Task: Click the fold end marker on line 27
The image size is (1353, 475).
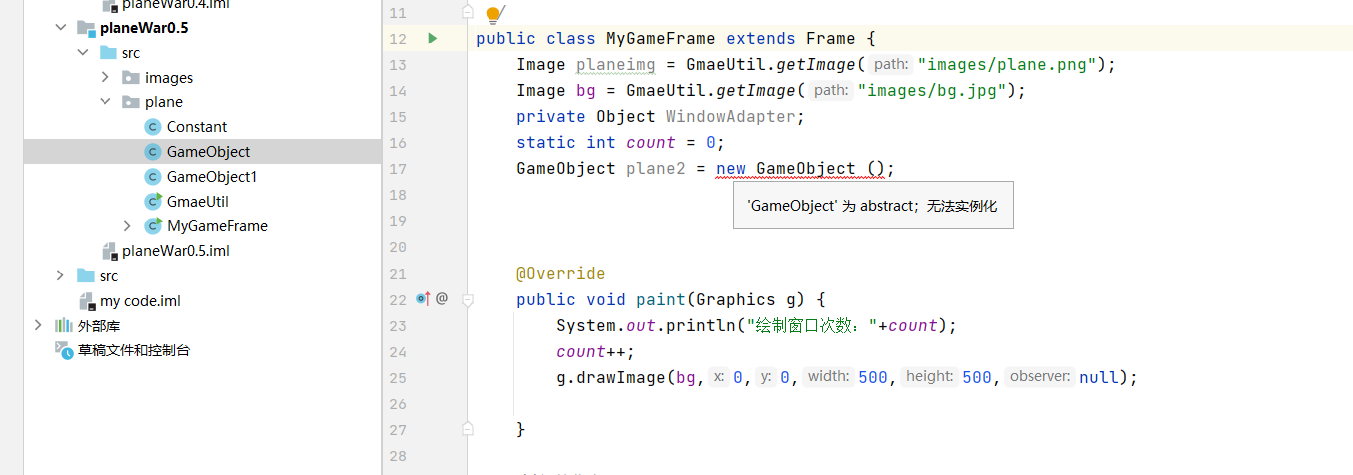Action: pyautogui.click(x=467, y=428)
